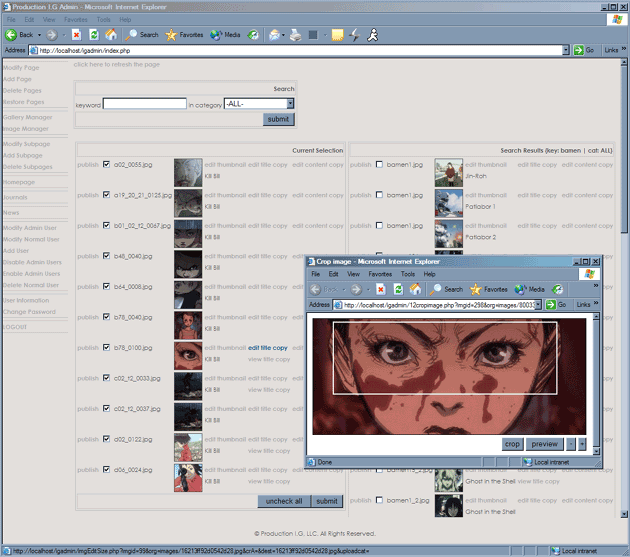Open Favorites star in main browser toolbar
This screenshot has width=630, height=557.
coord(171,34)
